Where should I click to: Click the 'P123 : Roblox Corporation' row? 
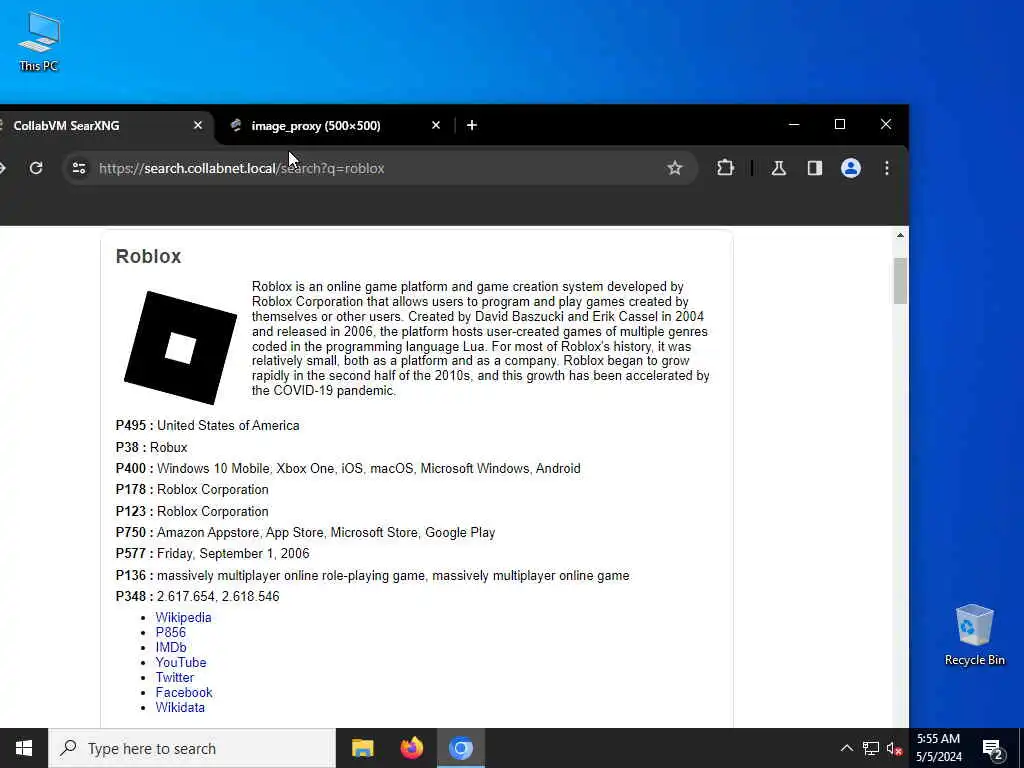tap(192, 511)
